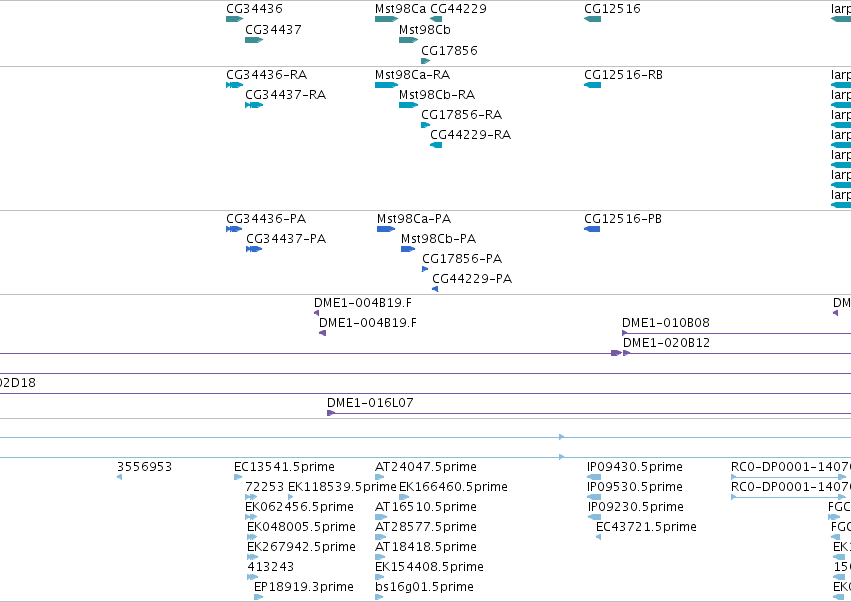Screen dimensions: 851x602
Task: Select the CG12516 gene feature arrow
Action: pos(593,19)
